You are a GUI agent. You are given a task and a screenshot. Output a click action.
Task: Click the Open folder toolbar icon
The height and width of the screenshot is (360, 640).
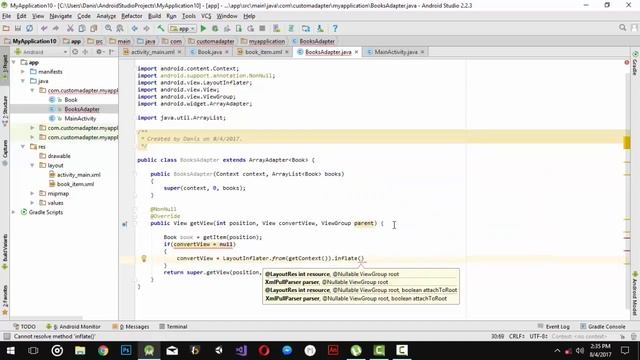[x=6, y=29]
